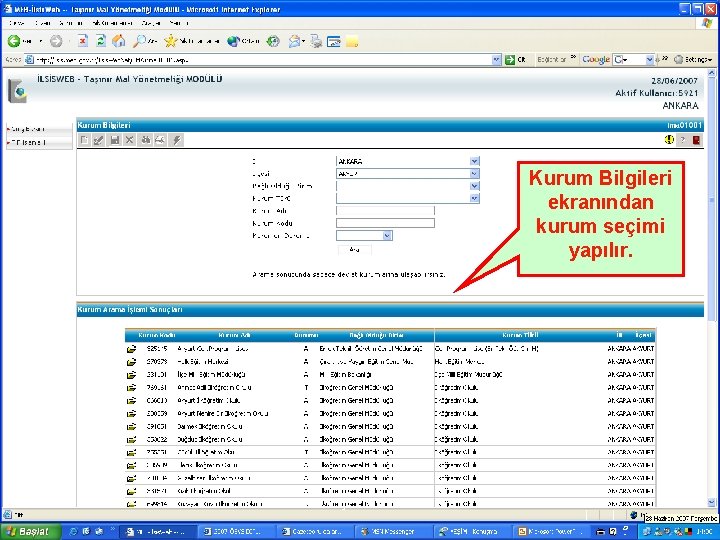Open folder icon for row 925115
Screen dimensions: 720x540
pyautogui.click(x=131, y=349)
